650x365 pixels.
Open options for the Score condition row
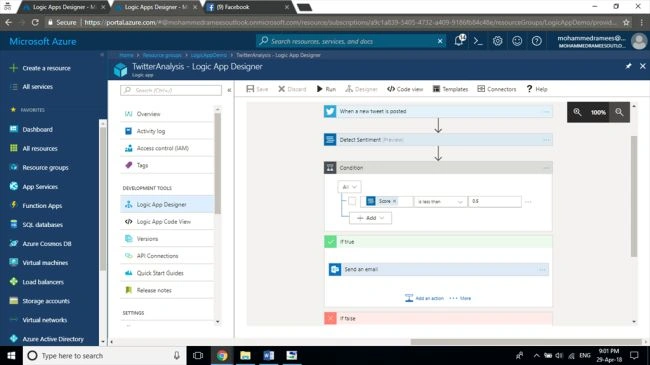528,202
